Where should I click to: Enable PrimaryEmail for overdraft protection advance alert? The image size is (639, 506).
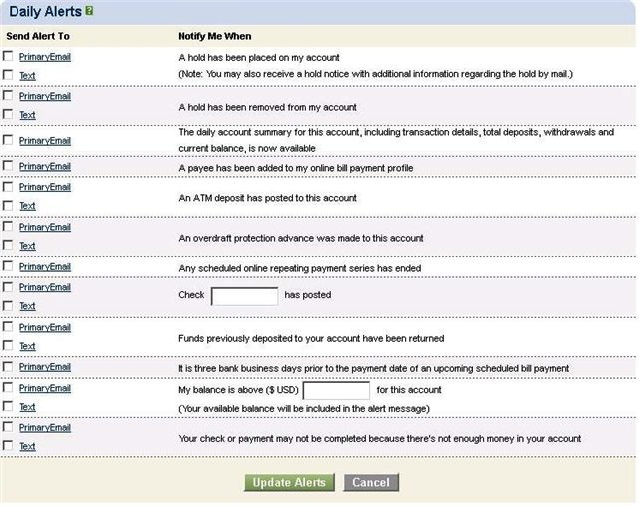tap(8, 227)
